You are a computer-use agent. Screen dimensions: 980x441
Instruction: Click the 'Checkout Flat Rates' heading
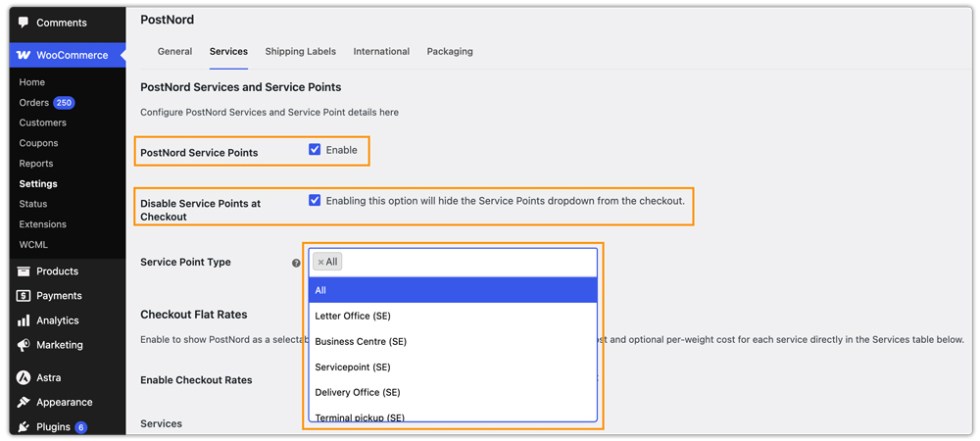click(x=194, y=314)
